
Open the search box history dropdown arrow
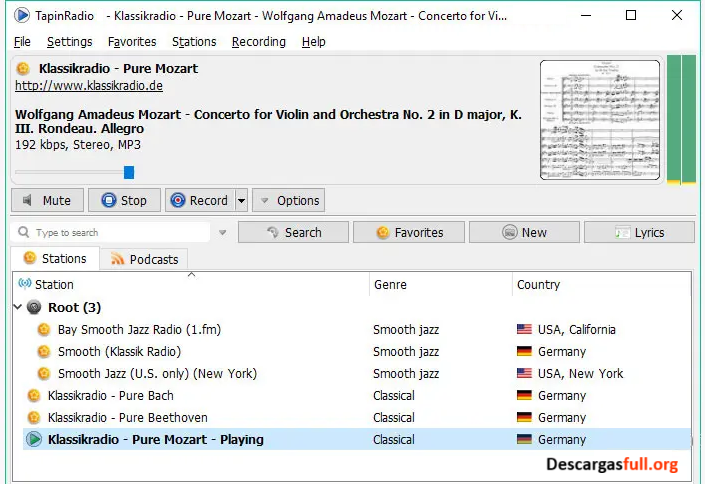tap(223, 233)
